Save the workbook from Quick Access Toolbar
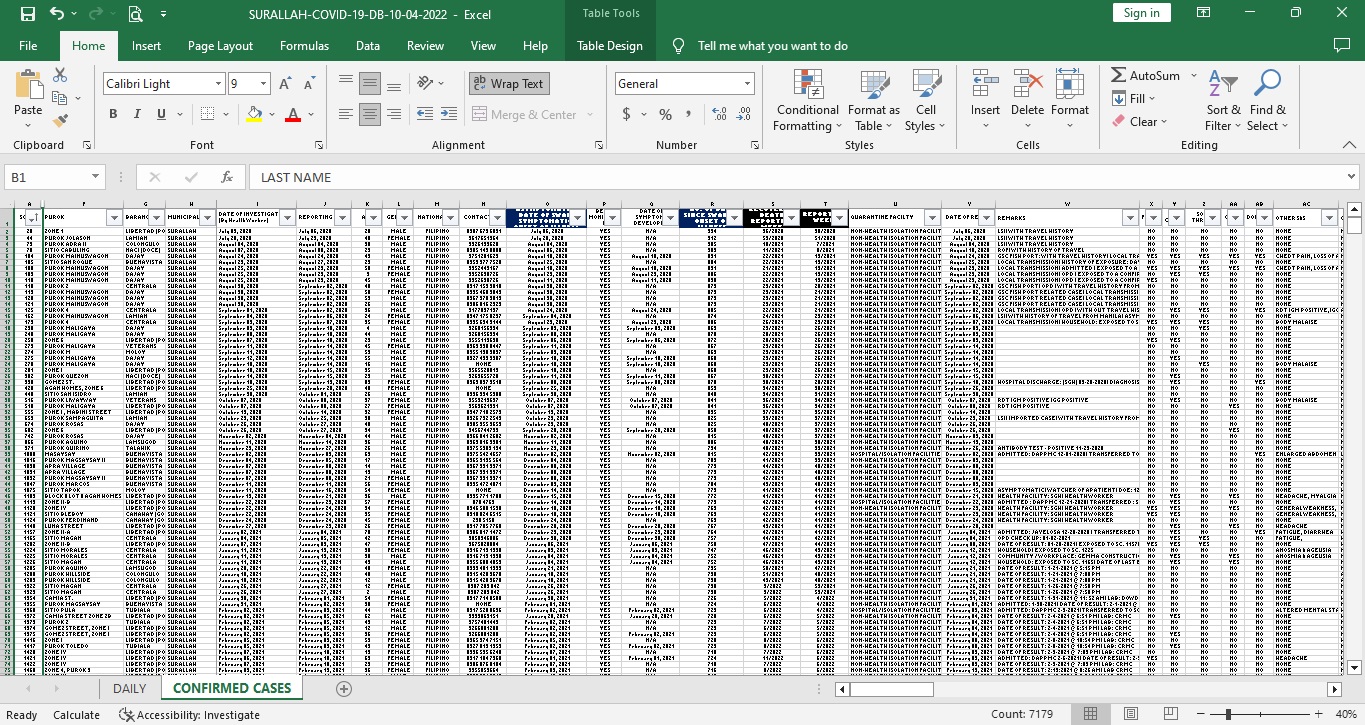 tap(27, 14)
